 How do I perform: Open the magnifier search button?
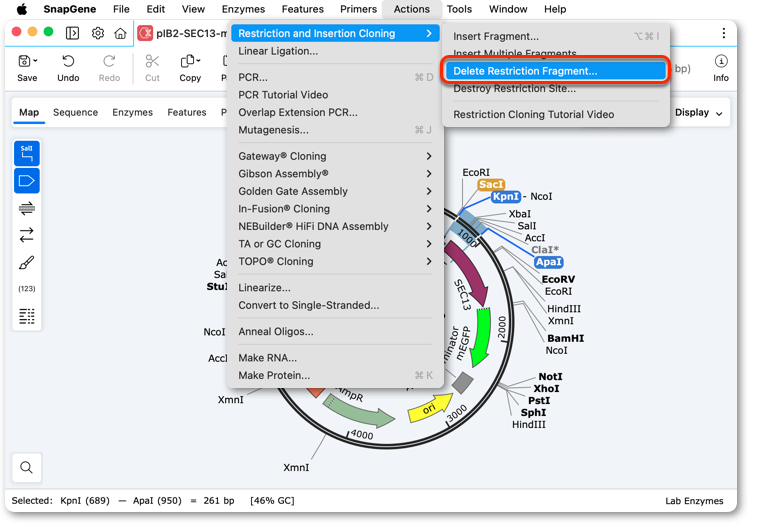coord(27,467)
